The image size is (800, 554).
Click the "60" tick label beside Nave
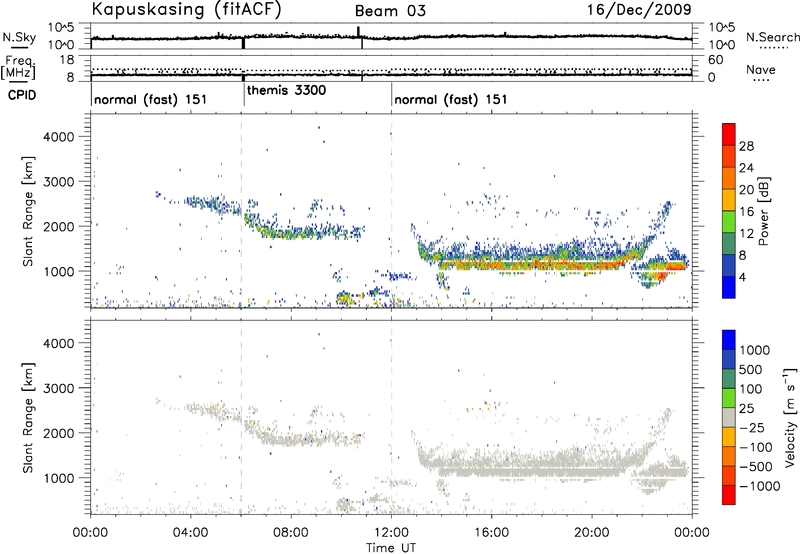715,60
